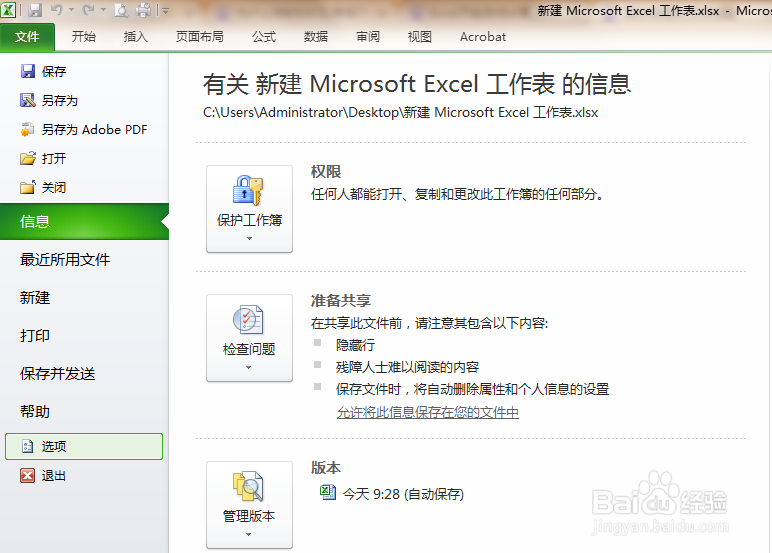
Task: Click the Save icon in Quick Access Toolbar
Action: [x=35, y=10]
